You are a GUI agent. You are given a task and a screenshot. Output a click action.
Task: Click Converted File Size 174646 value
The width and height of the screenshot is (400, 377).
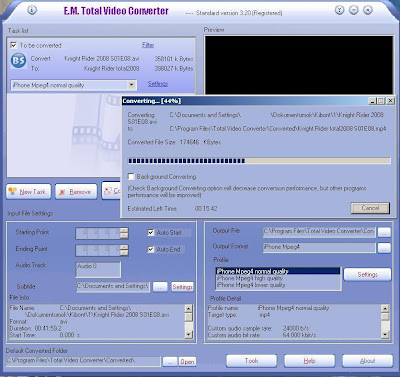[189, 142]
